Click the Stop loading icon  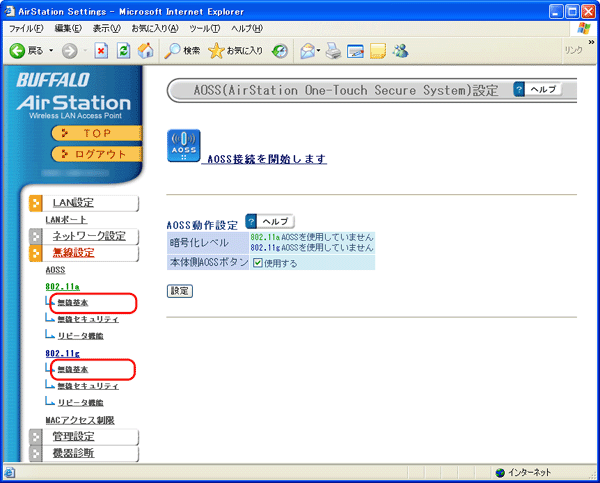(101, 50)
